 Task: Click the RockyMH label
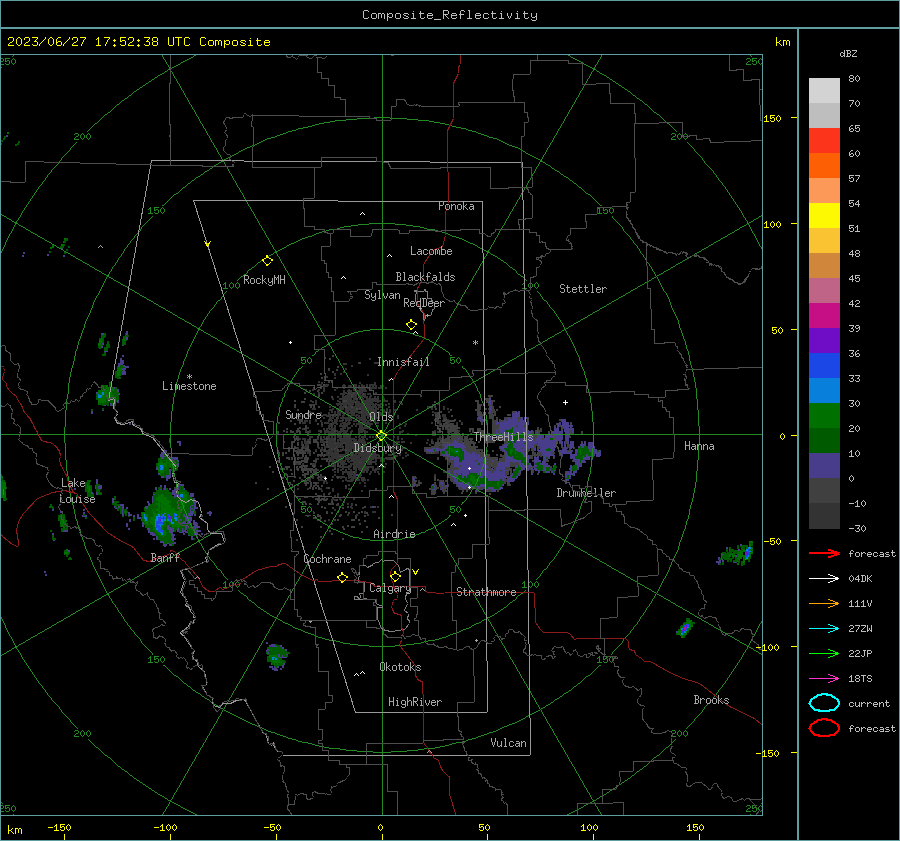pos(264,280)
